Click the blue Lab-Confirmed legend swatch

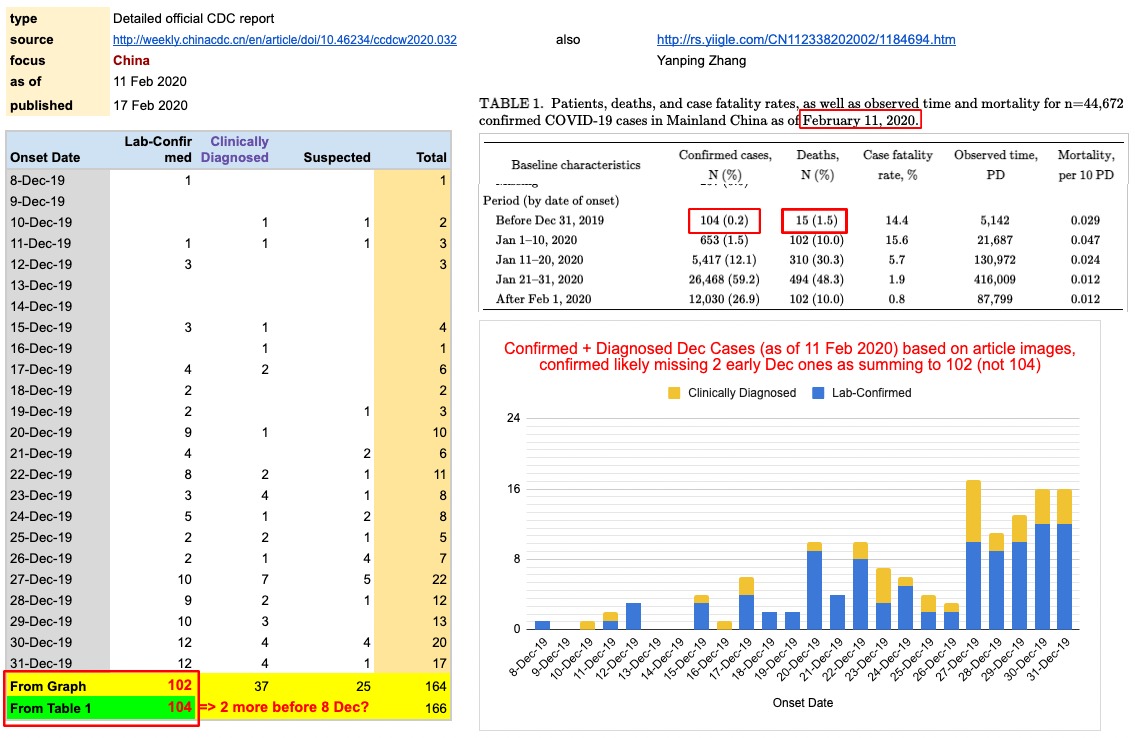(x=819, y=393)
